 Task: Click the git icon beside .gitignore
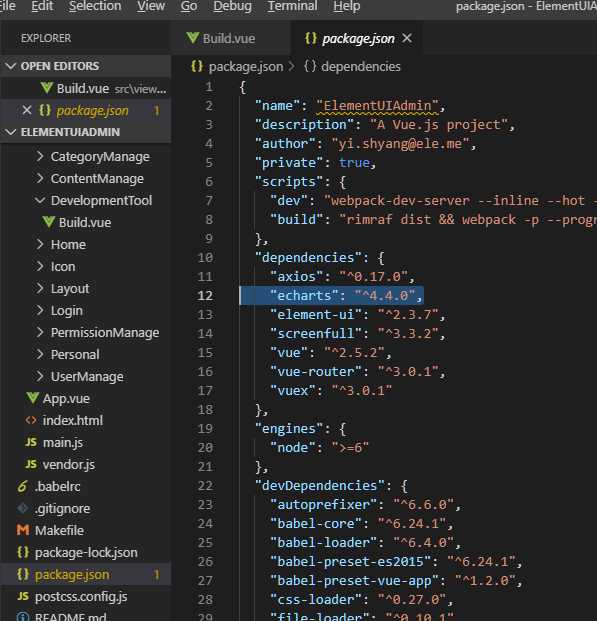pos(23,508)
